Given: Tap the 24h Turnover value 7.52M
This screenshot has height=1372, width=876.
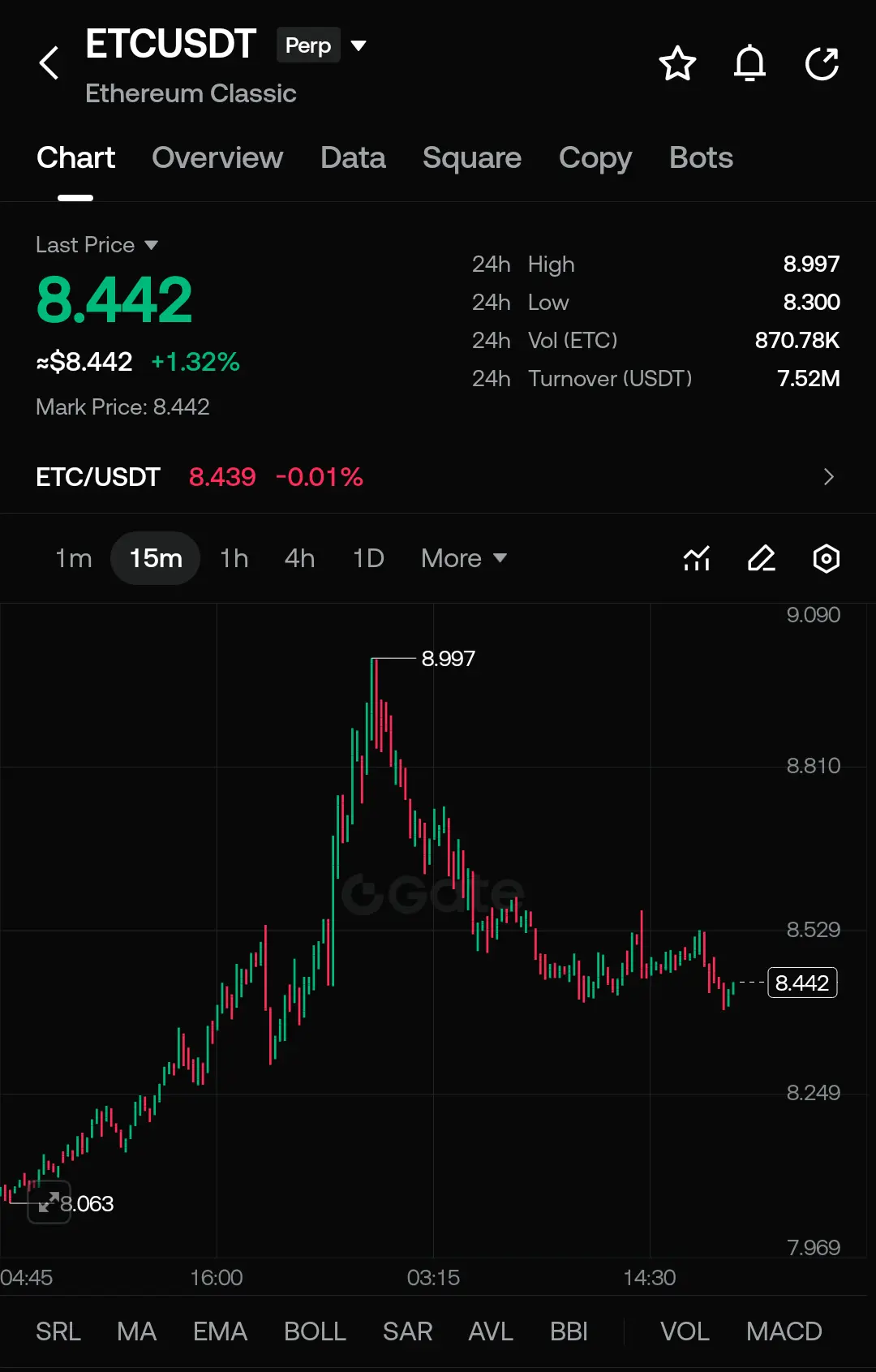Looking at the screenshot, I should coord(808,378).
